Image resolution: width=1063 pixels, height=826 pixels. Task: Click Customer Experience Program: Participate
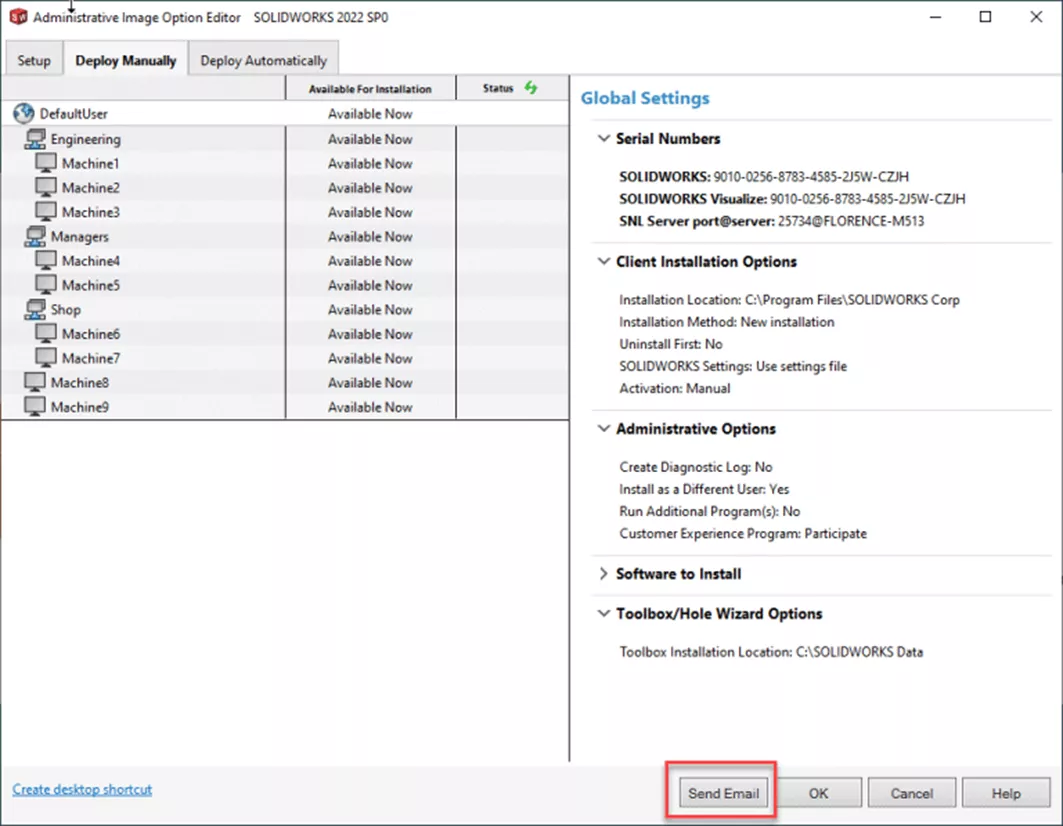[743, 534]
